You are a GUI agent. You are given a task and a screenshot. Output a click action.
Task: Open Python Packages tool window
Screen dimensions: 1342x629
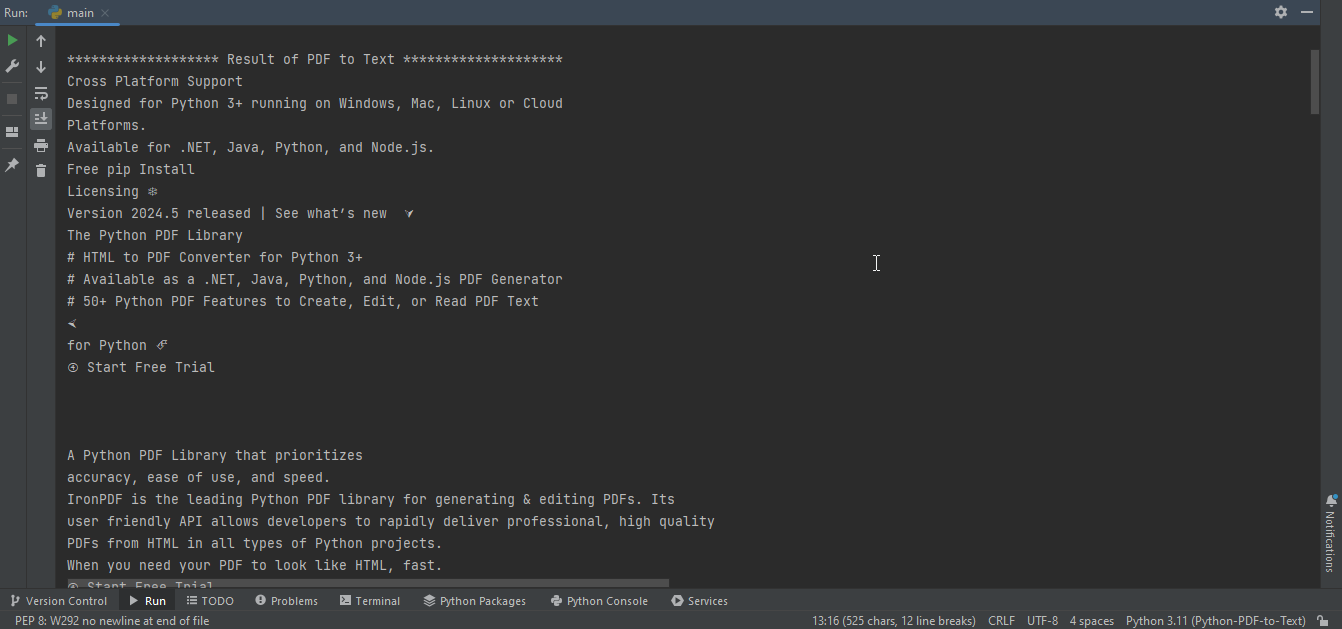click(474, 601)
